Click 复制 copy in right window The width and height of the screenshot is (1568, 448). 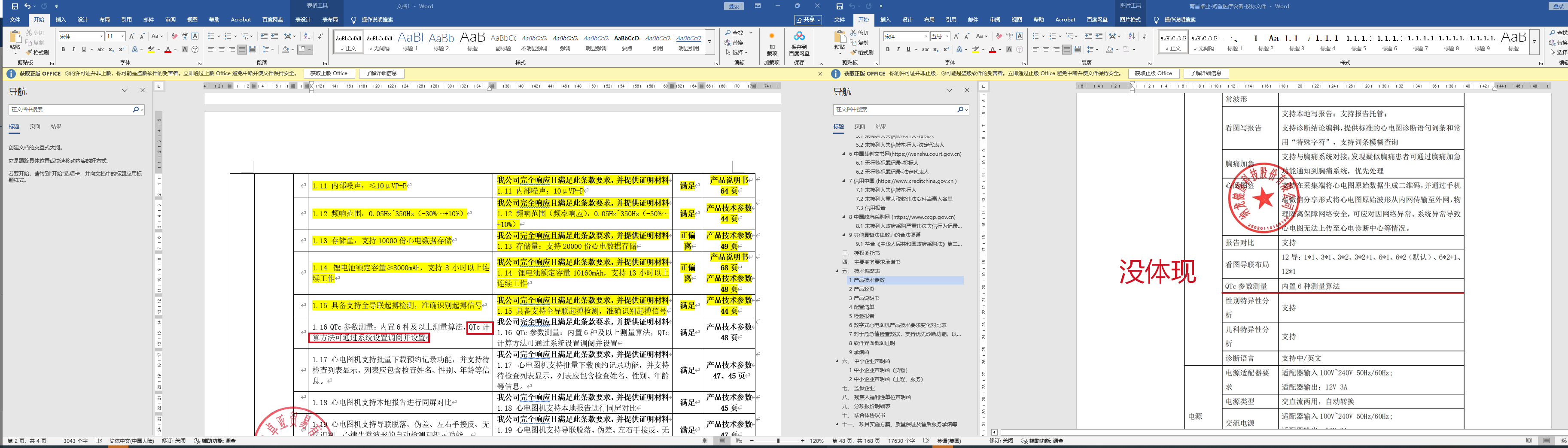(x=859, y=42)
